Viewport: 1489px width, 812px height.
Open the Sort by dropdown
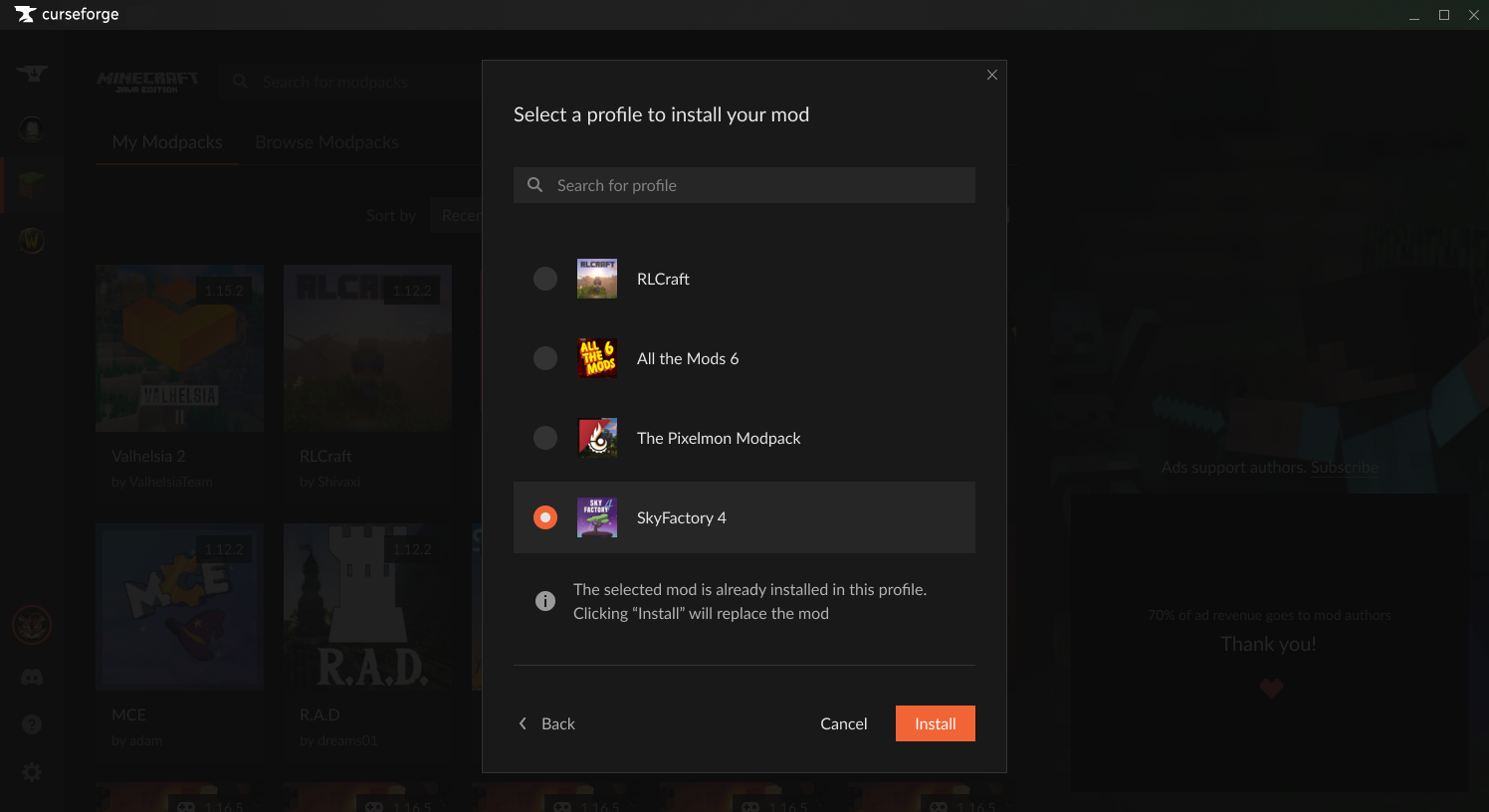pyautogui.click(x=456, y=215)
